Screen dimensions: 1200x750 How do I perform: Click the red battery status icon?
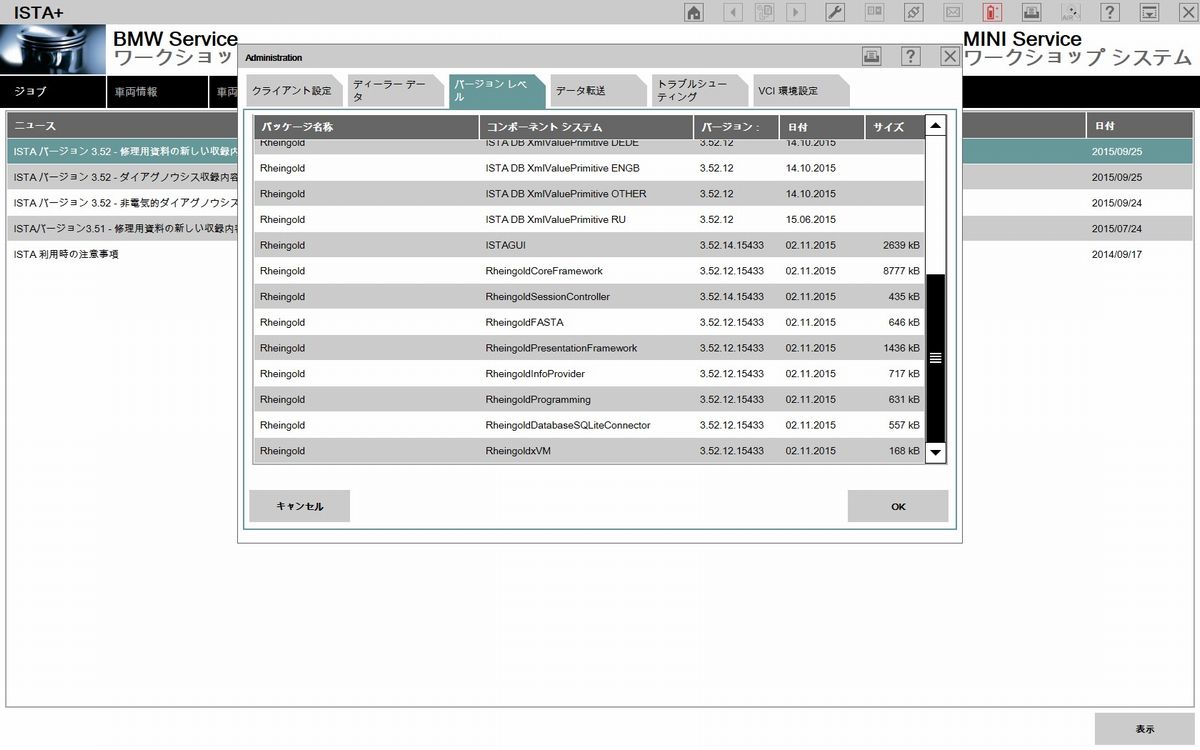(x=992, y=12)
